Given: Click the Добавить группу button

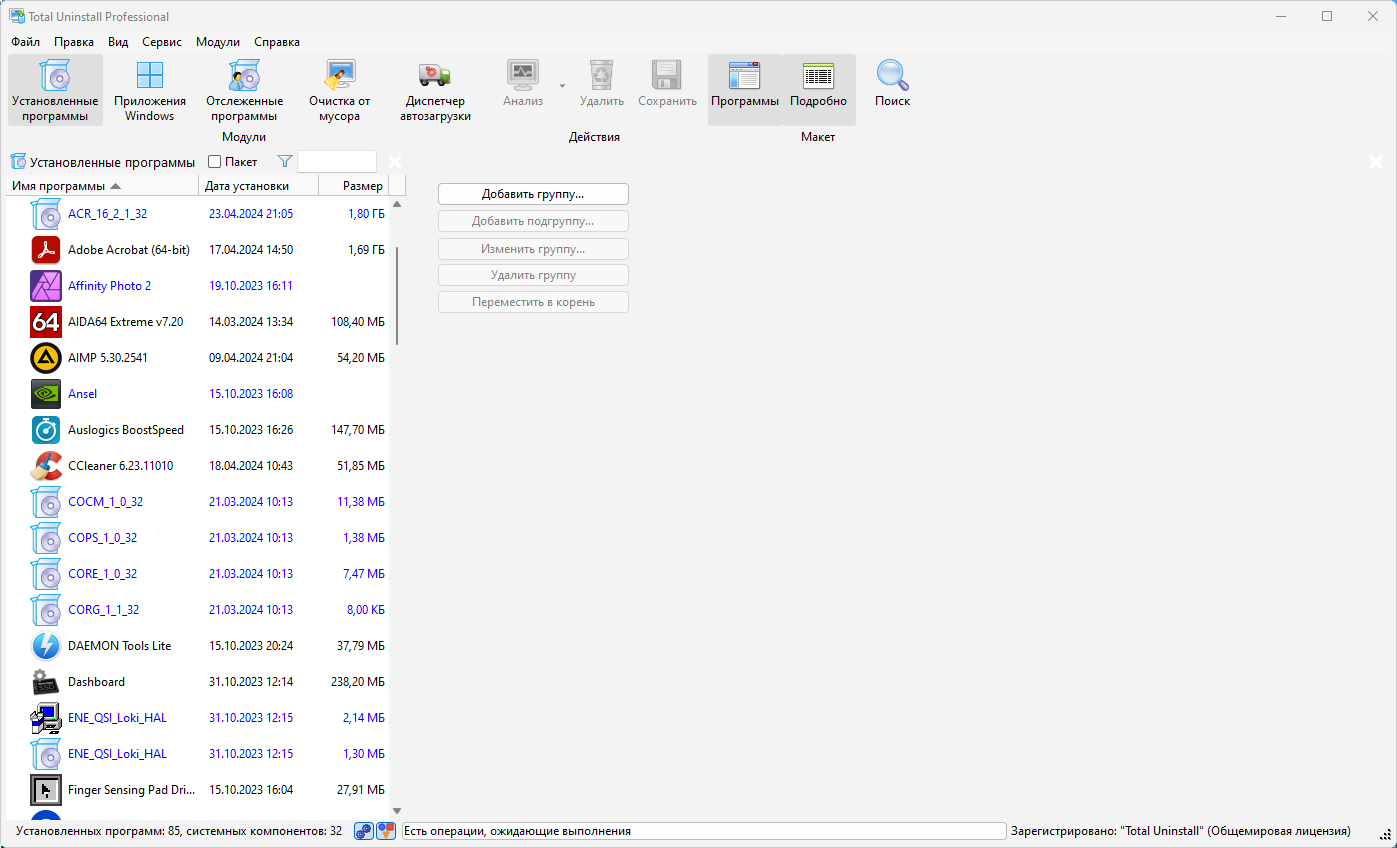Looking at the screenshot, I should tap(533, 194).
